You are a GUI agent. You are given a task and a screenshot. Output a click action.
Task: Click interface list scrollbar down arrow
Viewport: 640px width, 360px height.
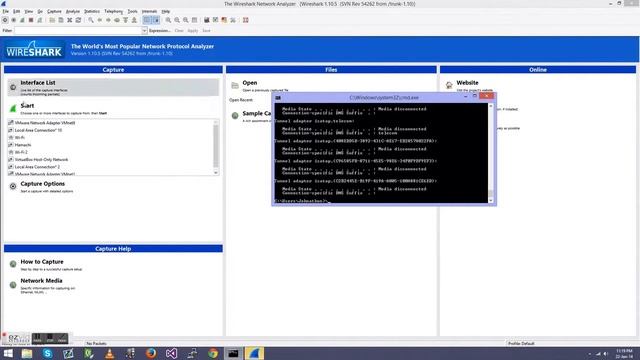(216, 173)
